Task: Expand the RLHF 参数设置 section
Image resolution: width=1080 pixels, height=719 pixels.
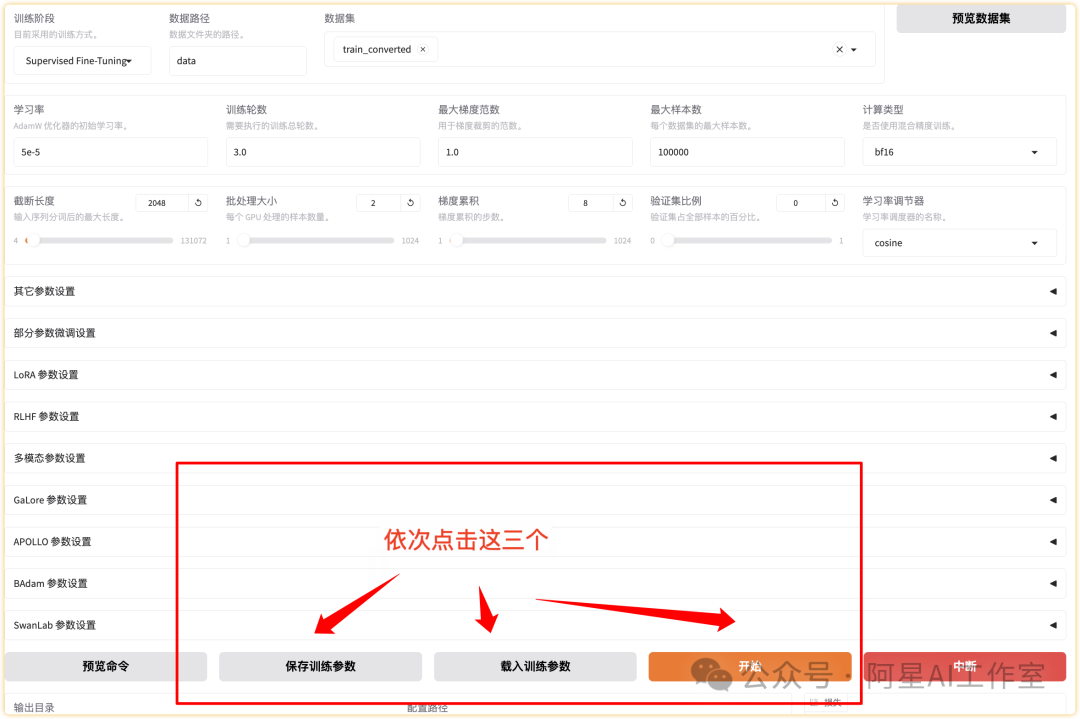Action: pyautogui.click(x=535, y=417)
